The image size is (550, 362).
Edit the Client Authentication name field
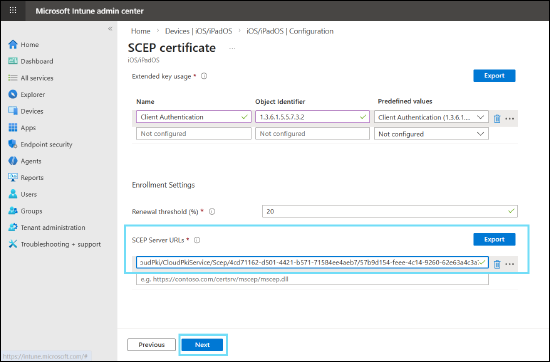tap(194, 117)
